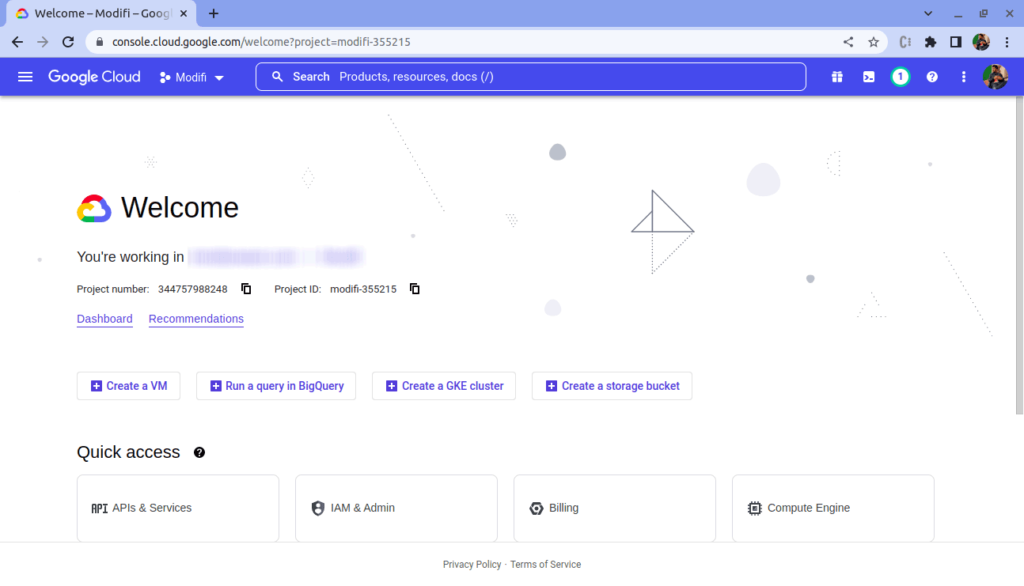Open a new browser tab

click(x=214, y=13)
